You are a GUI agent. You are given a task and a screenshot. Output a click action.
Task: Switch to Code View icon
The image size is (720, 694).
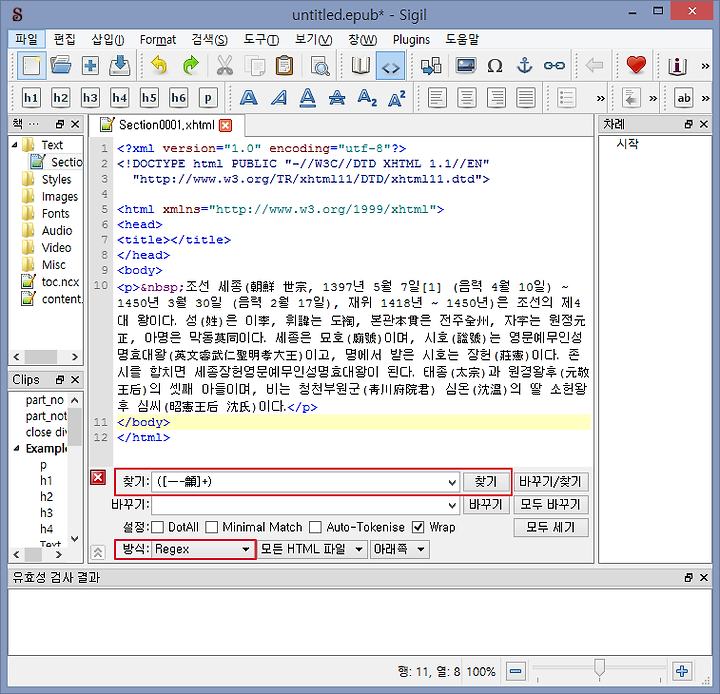click(390, 66)
